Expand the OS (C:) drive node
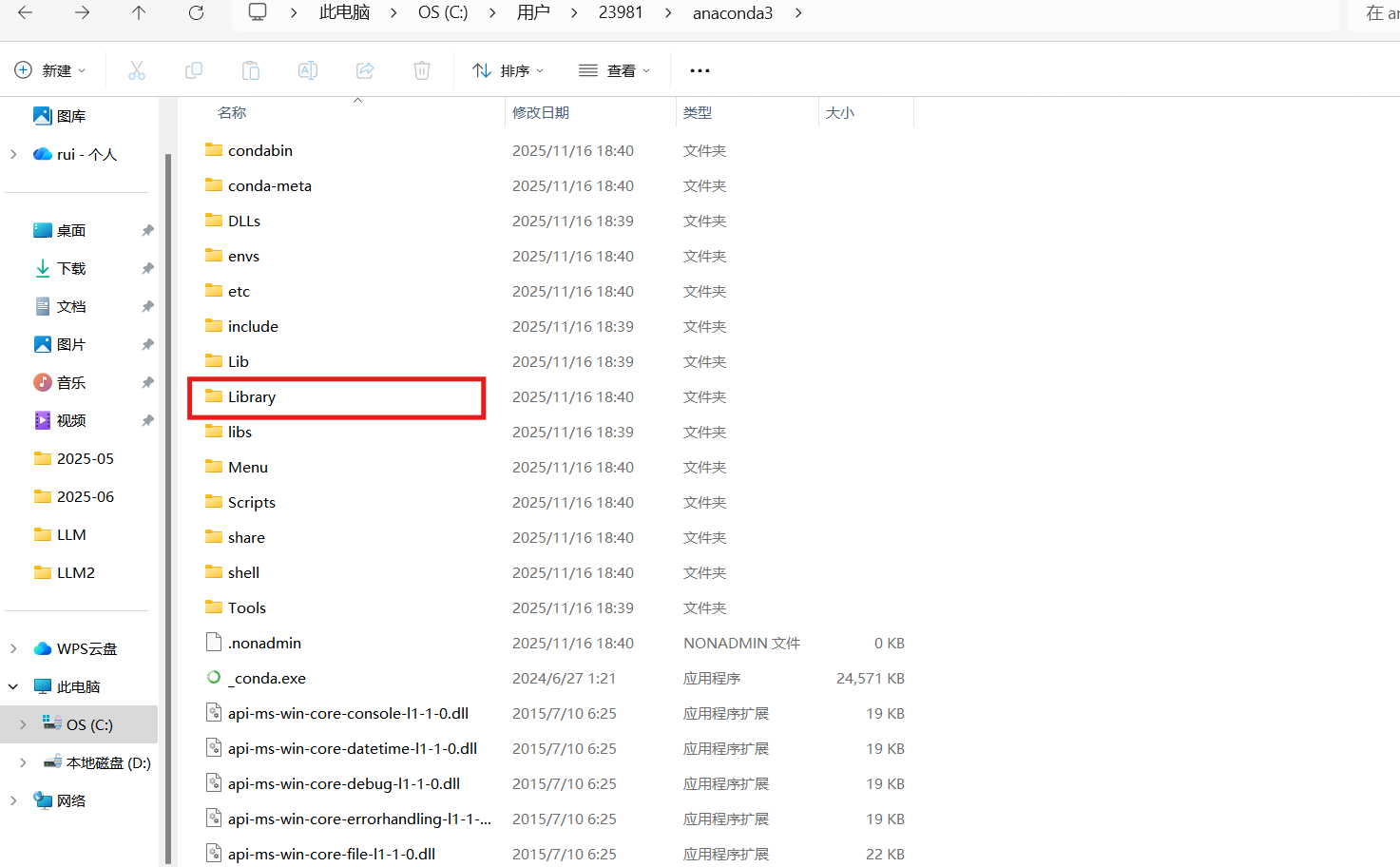Screen dimensions: 1400x867 pos(23,724)
